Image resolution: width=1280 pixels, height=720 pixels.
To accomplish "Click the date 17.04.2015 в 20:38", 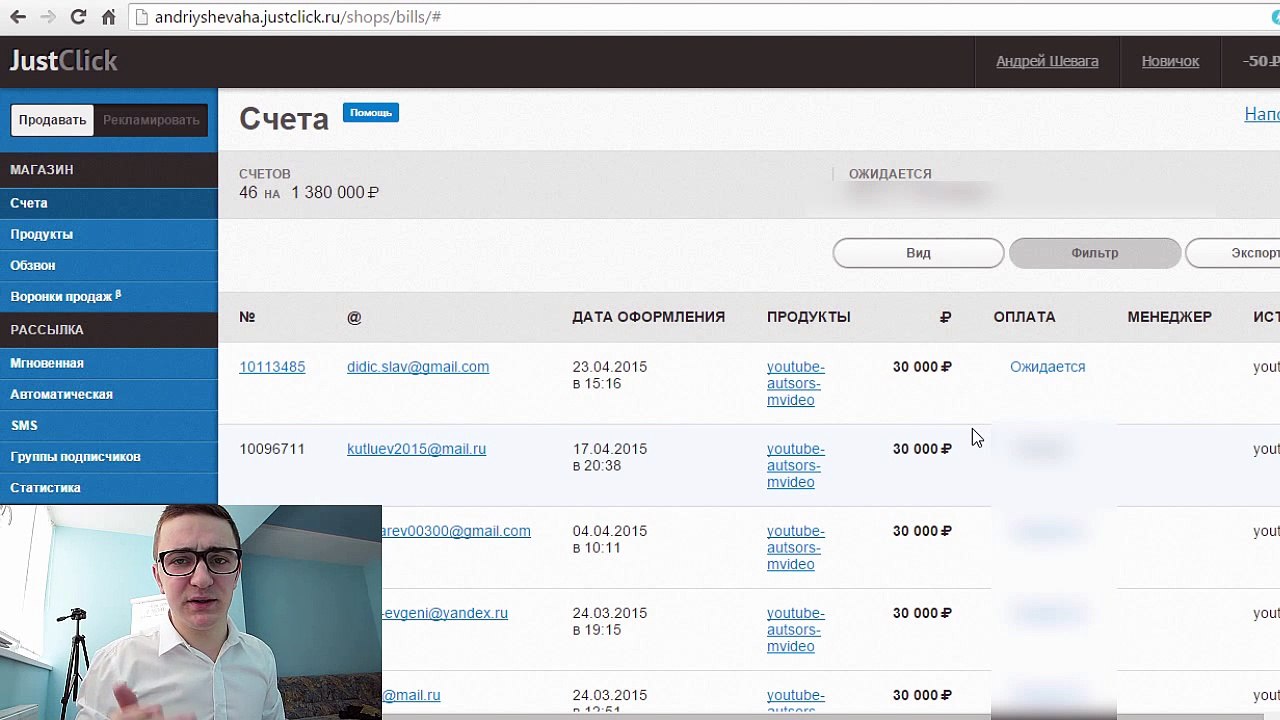I will coord(610,457).
